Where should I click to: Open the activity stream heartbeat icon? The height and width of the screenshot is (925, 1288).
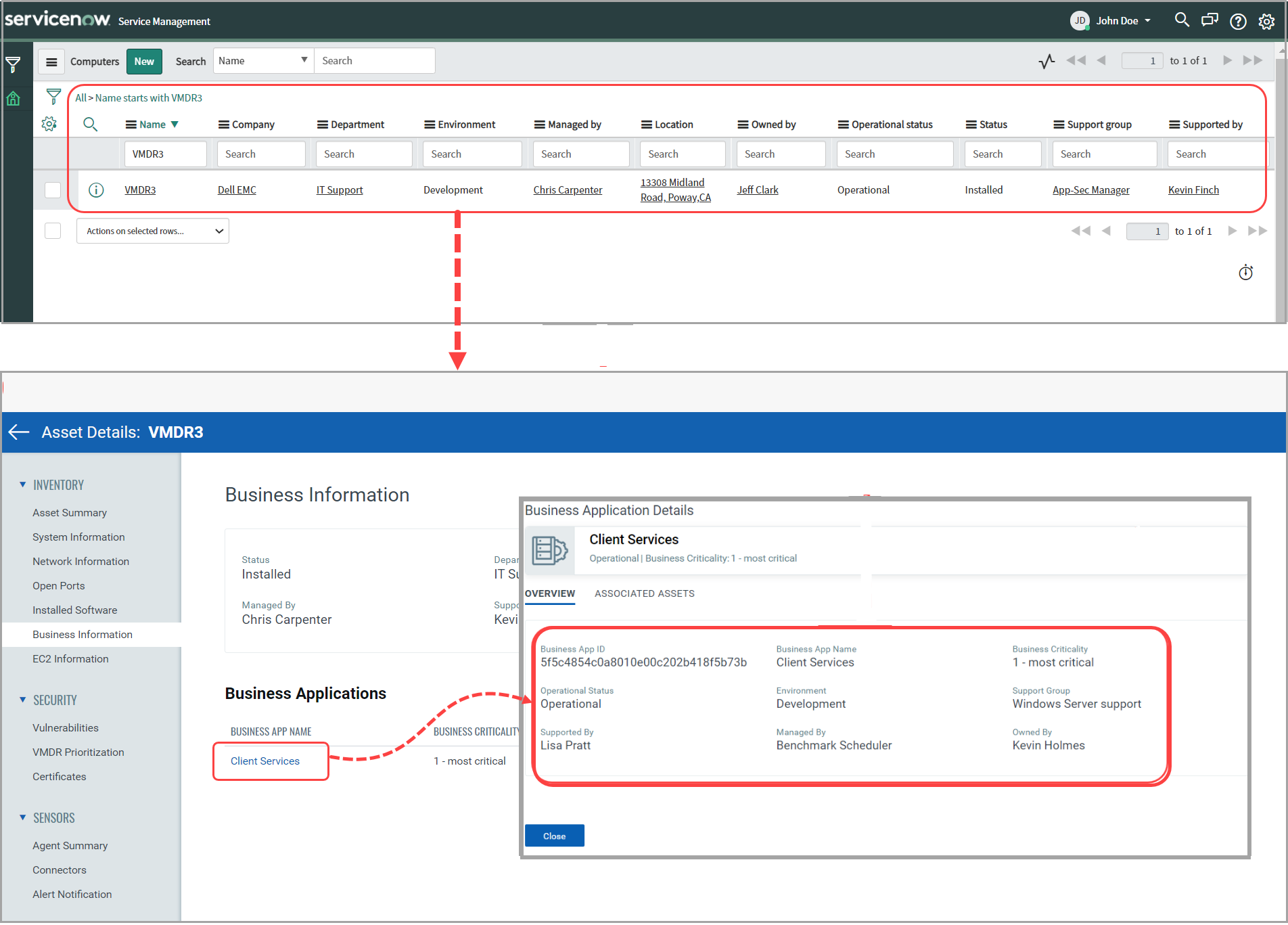click(1046, 61)
